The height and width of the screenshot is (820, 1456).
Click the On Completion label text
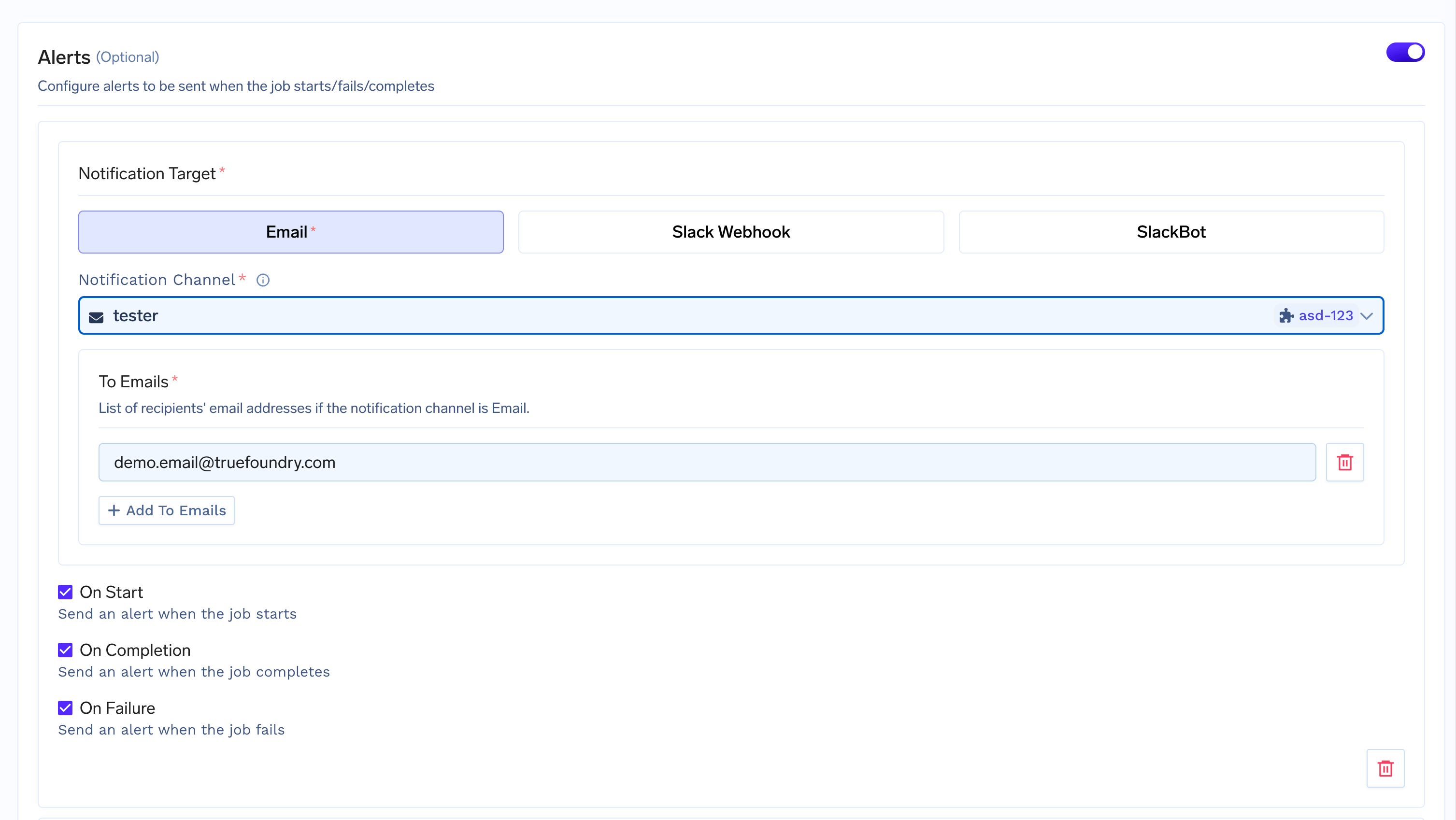point(135,650)
